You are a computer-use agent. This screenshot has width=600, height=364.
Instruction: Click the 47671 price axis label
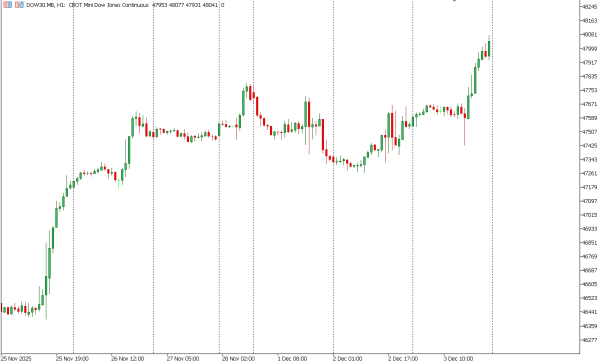coord(589,104)
